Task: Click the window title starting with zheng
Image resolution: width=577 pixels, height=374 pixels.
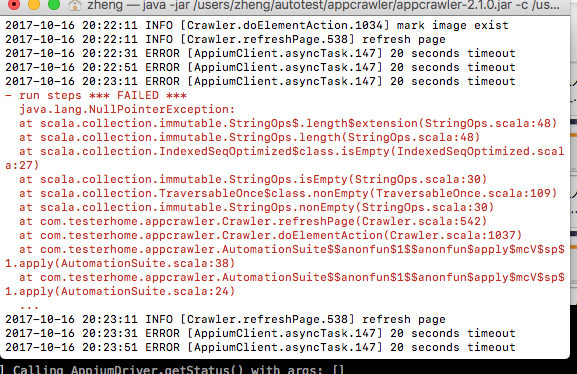Action: [323, 5]
